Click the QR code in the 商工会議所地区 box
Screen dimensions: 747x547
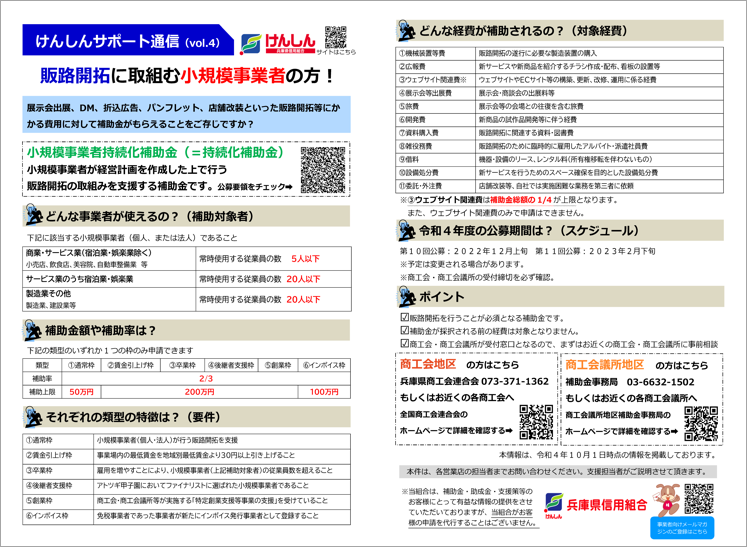coord(701,423)
